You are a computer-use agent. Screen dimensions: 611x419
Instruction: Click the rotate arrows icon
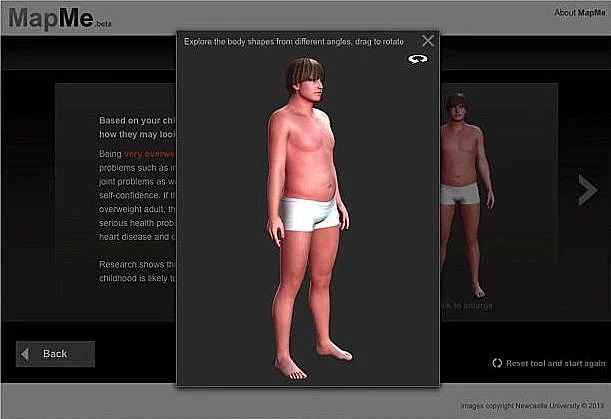(x=417, y=60)
